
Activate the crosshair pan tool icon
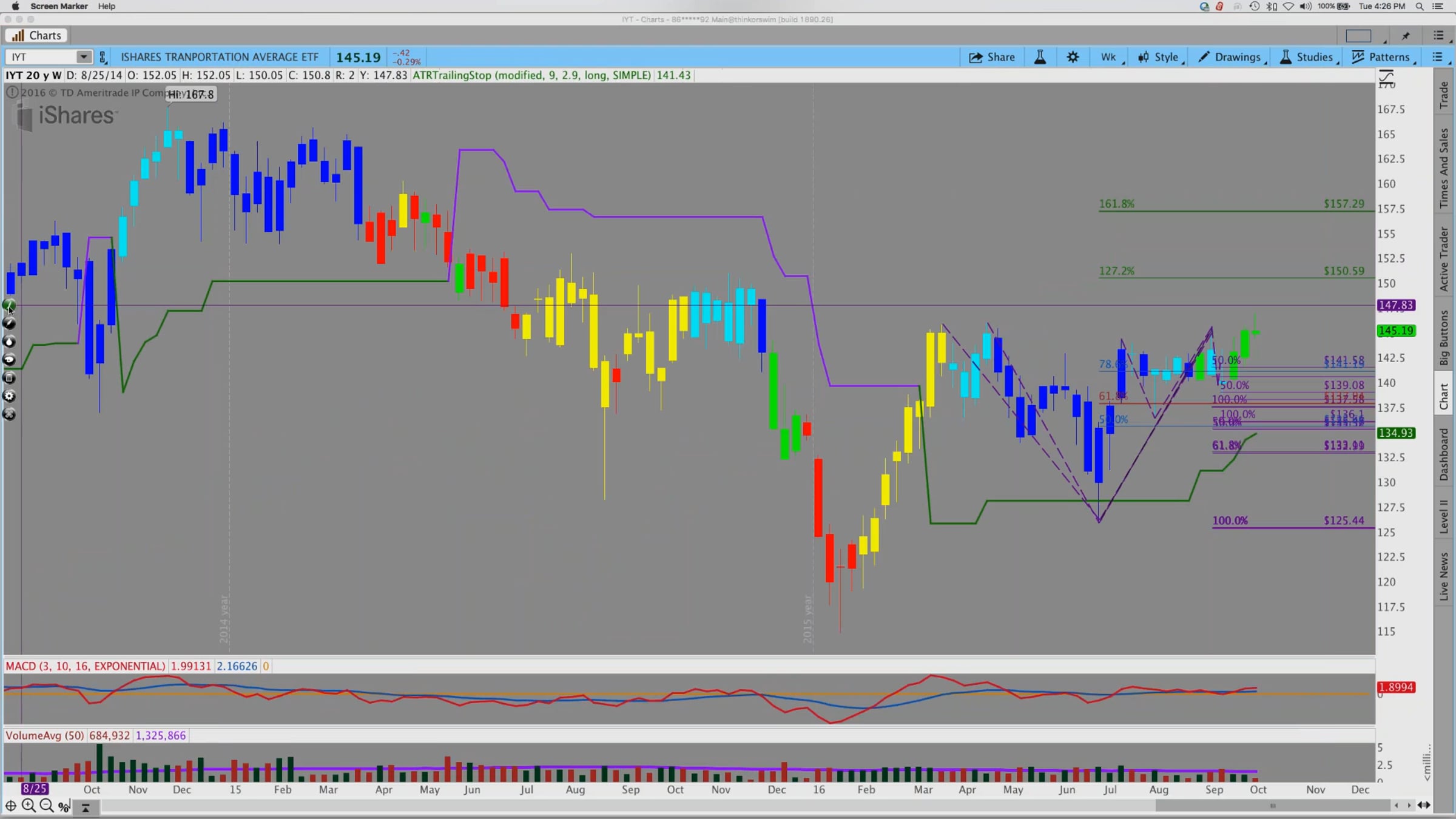click(11, 806)
